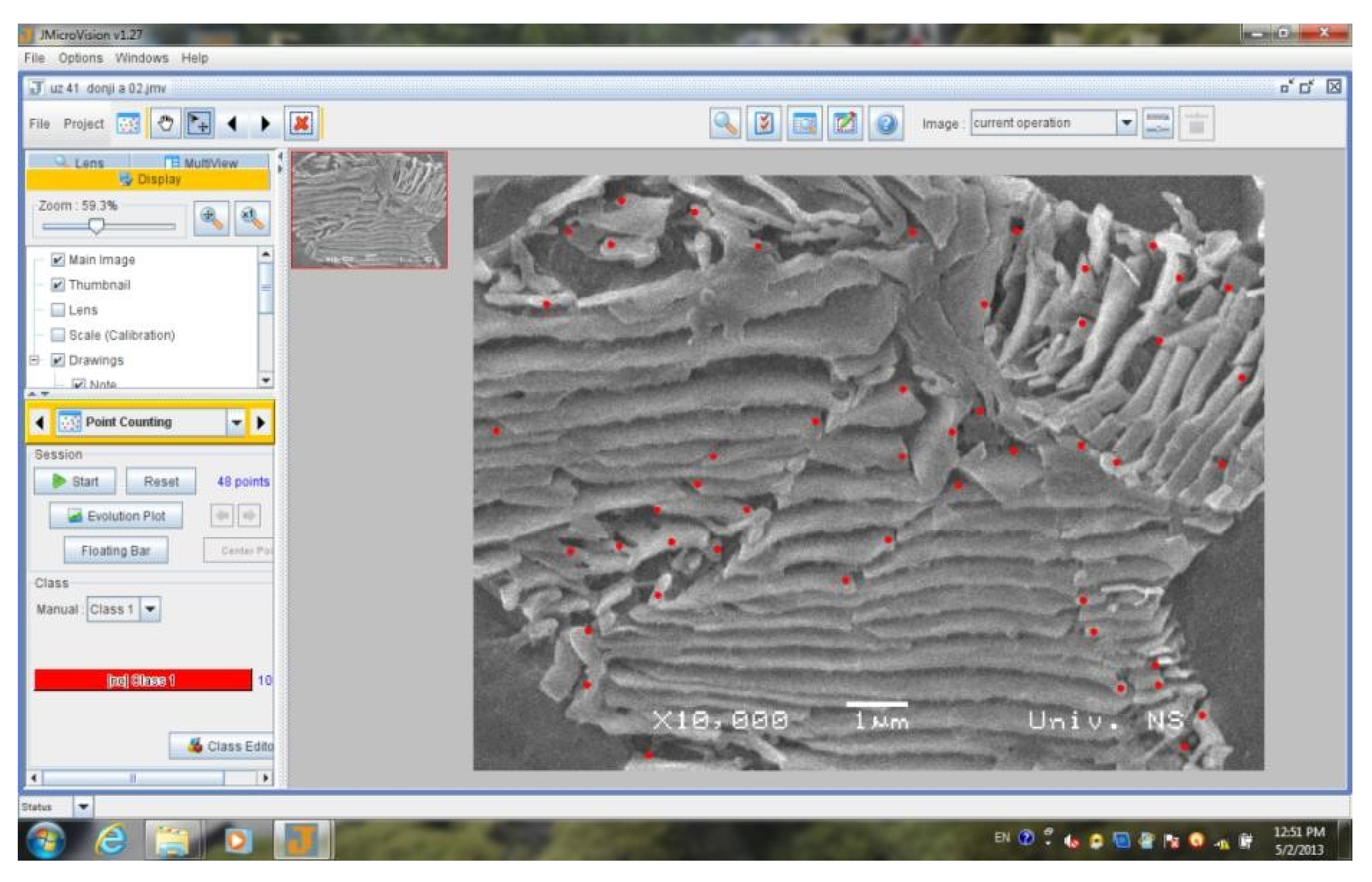Uncheck the Main Image checkbox
Image resolution: width=1372 pixels, height=882 pixels.
tap(58, 260)
